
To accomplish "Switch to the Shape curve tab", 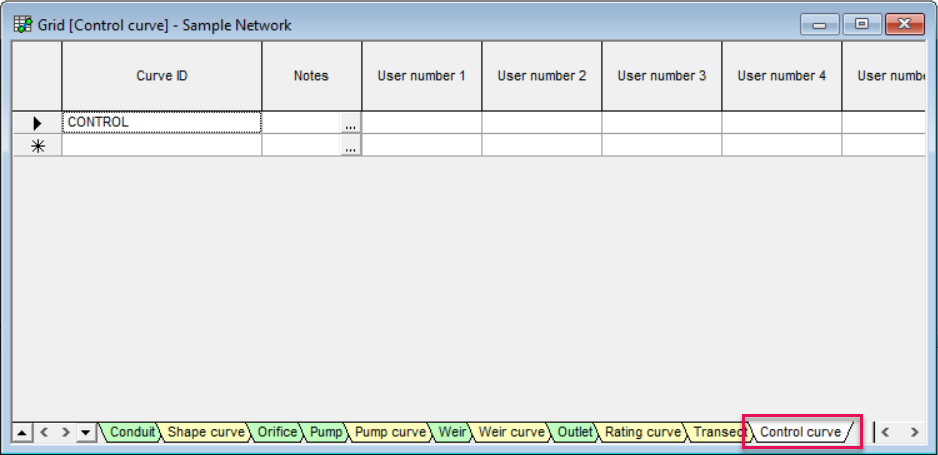I will coord(206,432).
